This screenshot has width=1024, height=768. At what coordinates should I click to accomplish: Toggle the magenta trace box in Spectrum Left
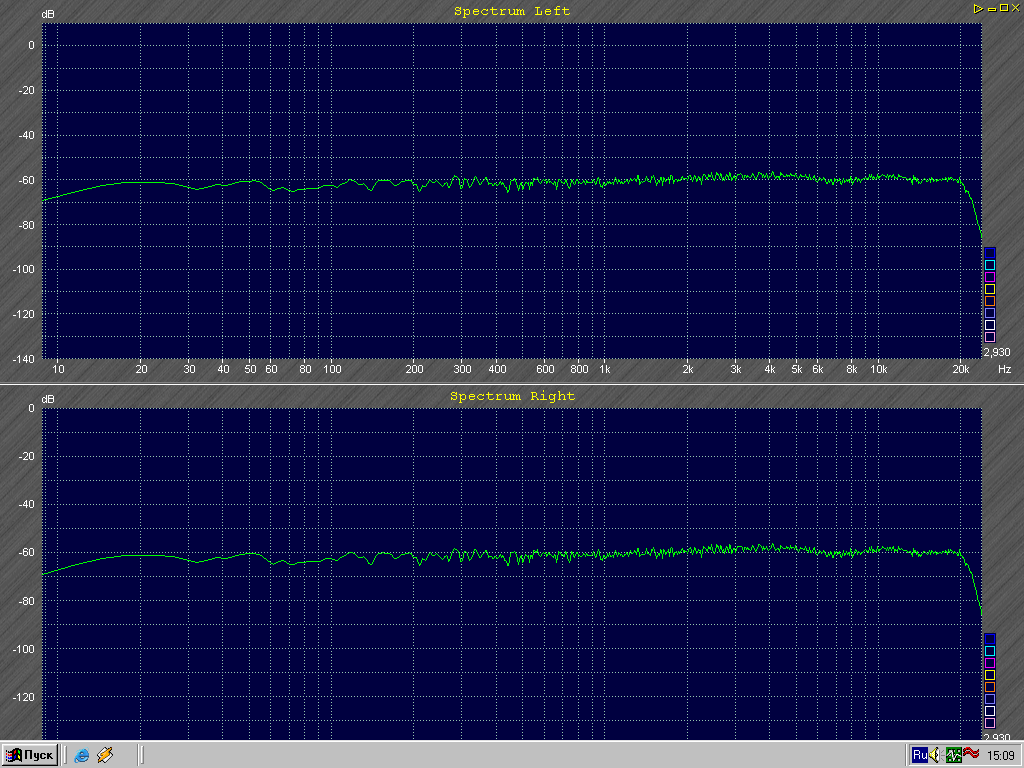(990, 277)
